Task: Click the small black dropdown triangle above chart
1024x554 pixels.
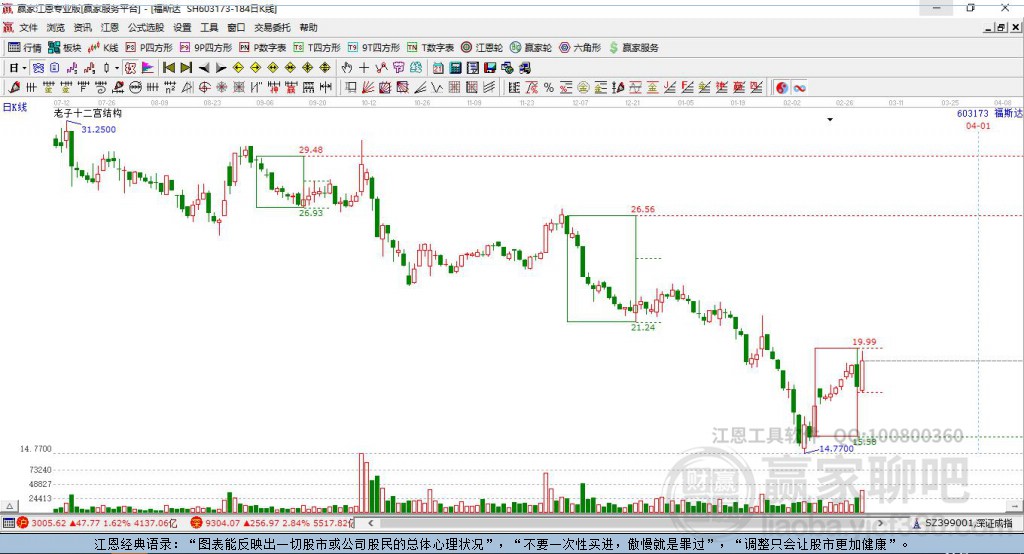Action: 830,120
